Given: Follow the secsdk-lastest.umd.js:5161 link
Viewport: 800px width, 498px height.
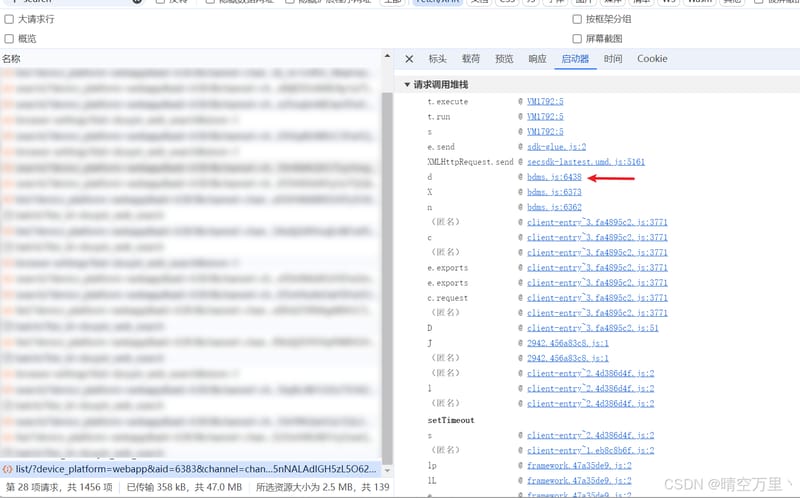Looking at the screenshot, I should point(586,162).
